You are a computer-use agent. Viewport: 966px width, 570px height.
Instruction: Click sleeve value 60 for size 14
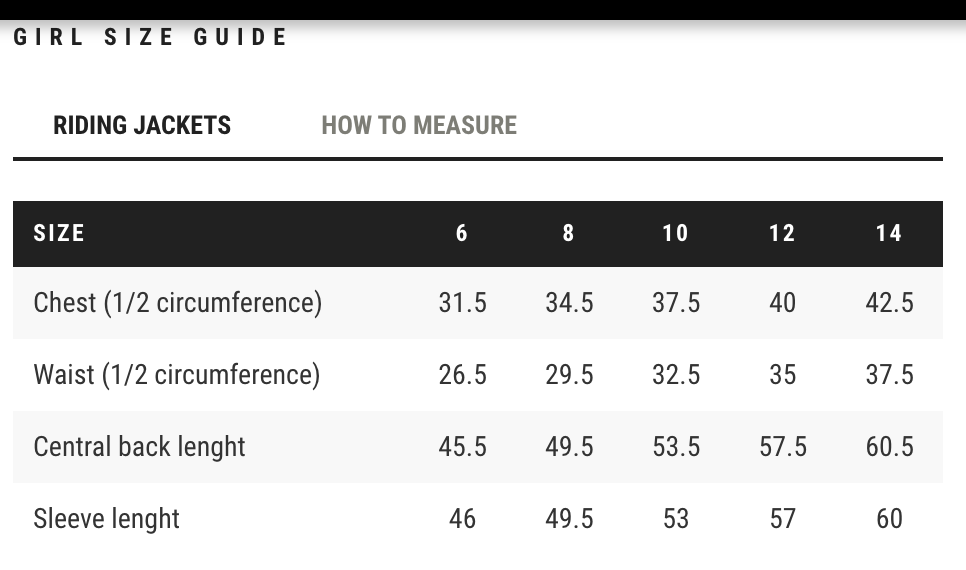pyautogui.click(x=889, y=518)
